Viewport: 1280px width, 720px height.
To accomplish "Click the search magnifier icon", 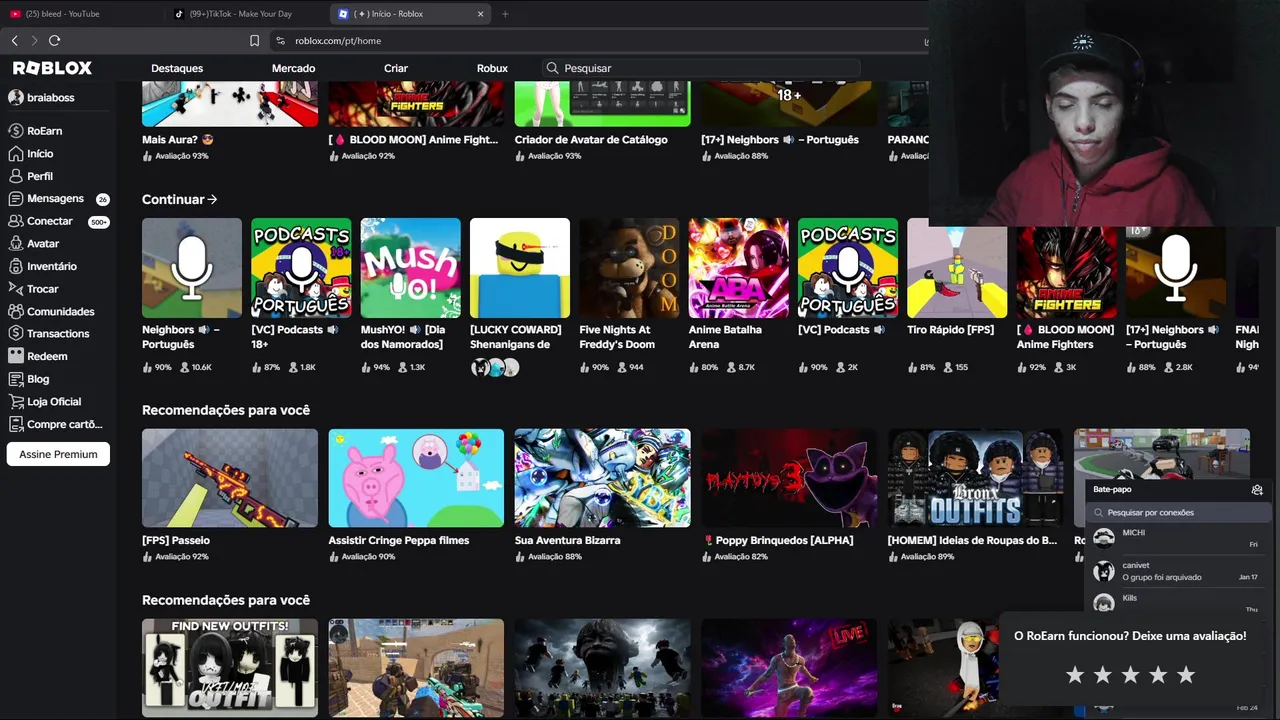I will [552, 68].
